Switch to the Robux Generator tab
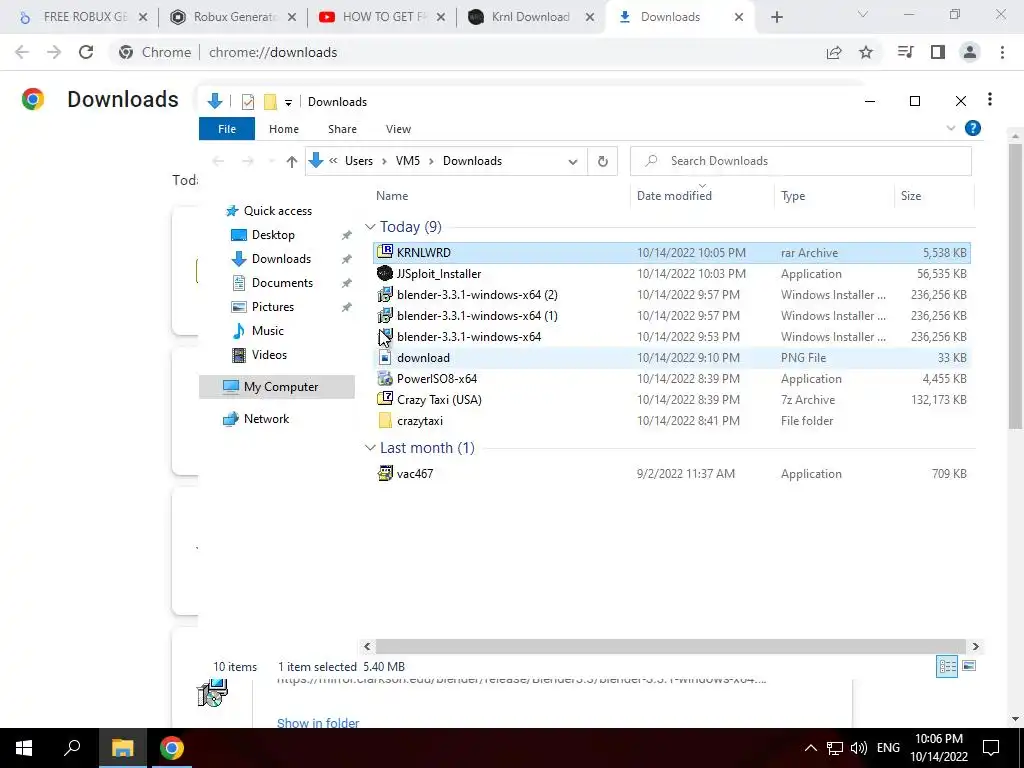This screenshot has width=1024, height=768. [233, 17]
